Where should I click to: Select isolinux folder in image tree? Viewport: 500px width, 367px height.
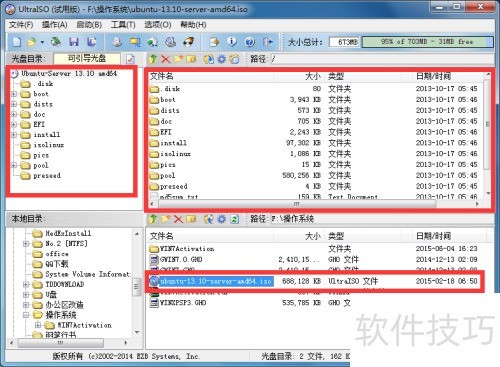click(x=48, y=145)
